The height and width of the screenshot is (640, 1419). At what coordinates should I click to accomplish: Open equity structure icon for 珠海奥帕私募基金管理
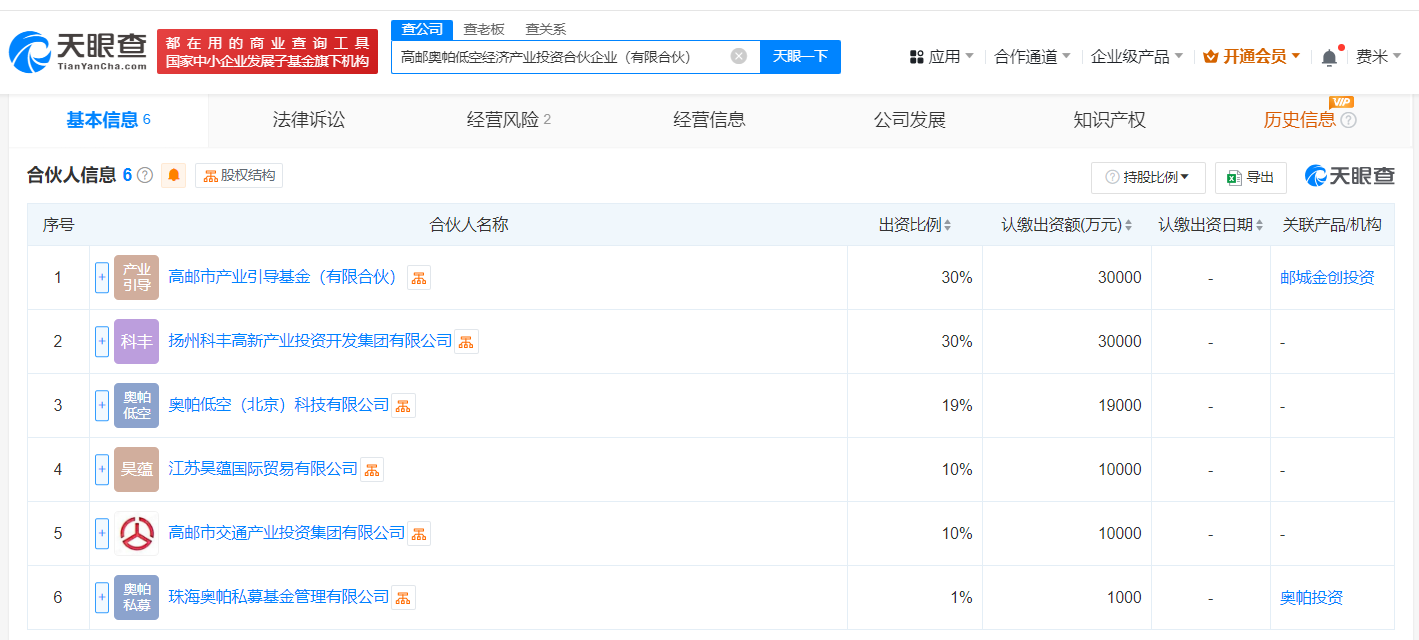pyautogui.click(x=403, y=598)
